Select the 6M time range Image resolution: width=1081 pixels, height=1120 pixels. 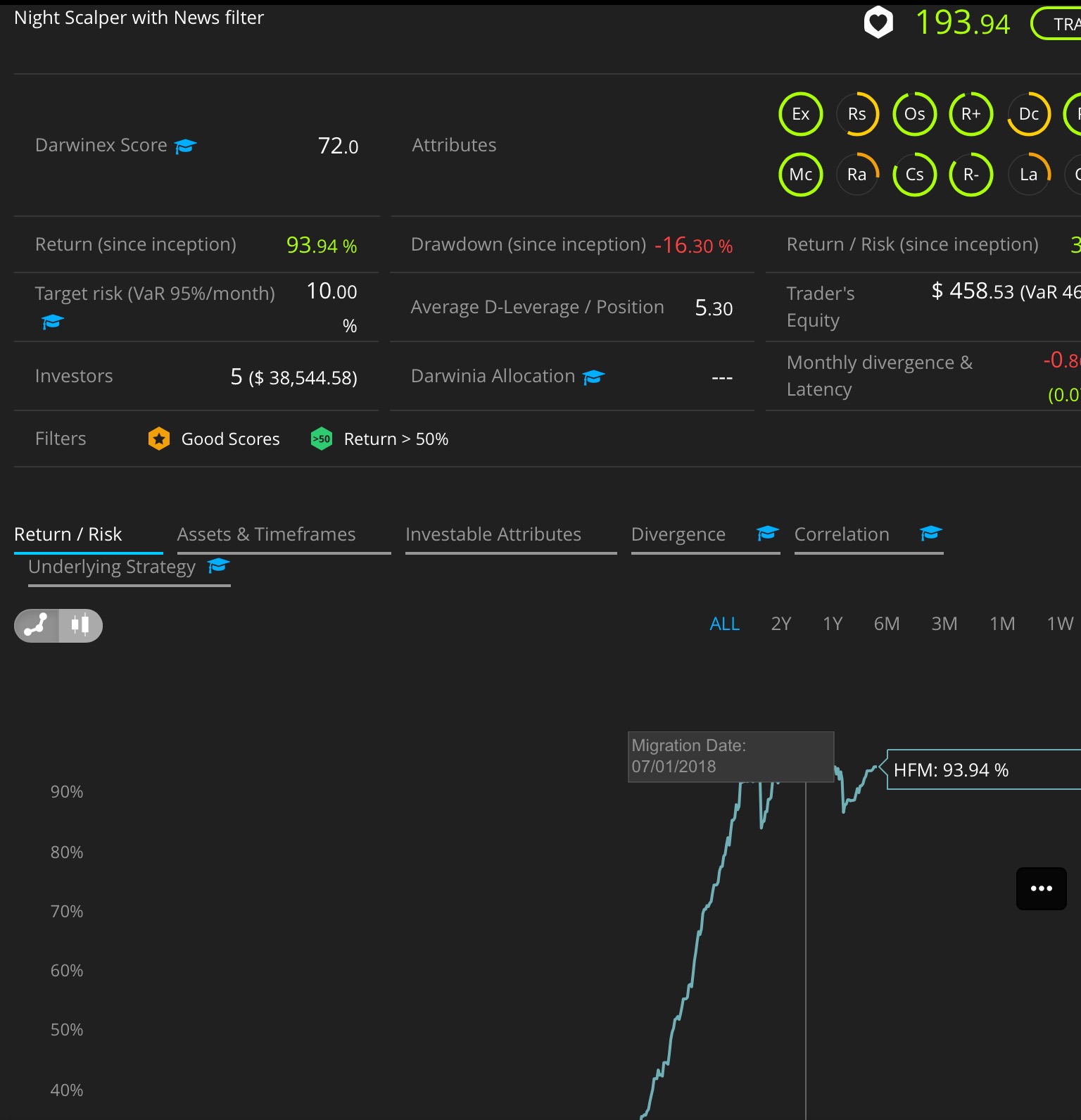tap(887, 624)
